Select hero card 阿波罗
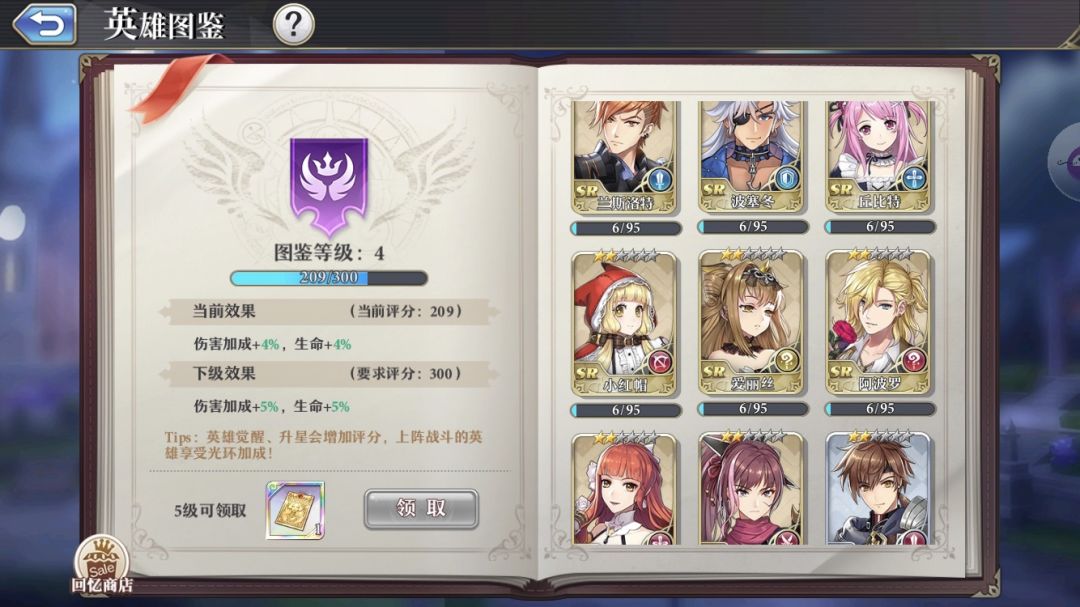This screenshot has width=1080, height=607. tap(880, 324)
